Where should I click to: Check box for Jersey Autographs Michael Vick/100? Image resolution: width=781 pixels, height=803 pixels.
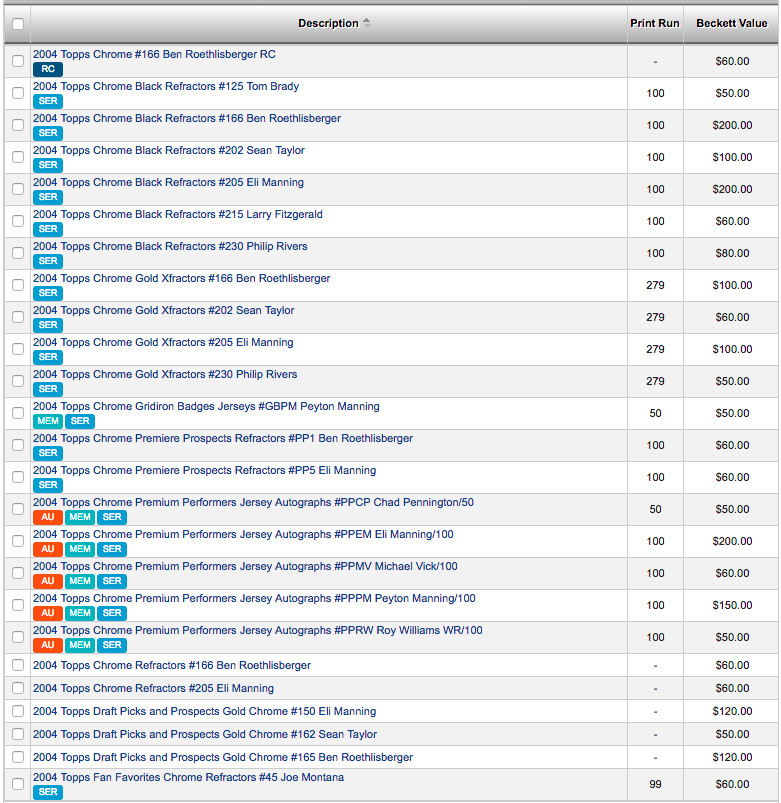[18, 573]
